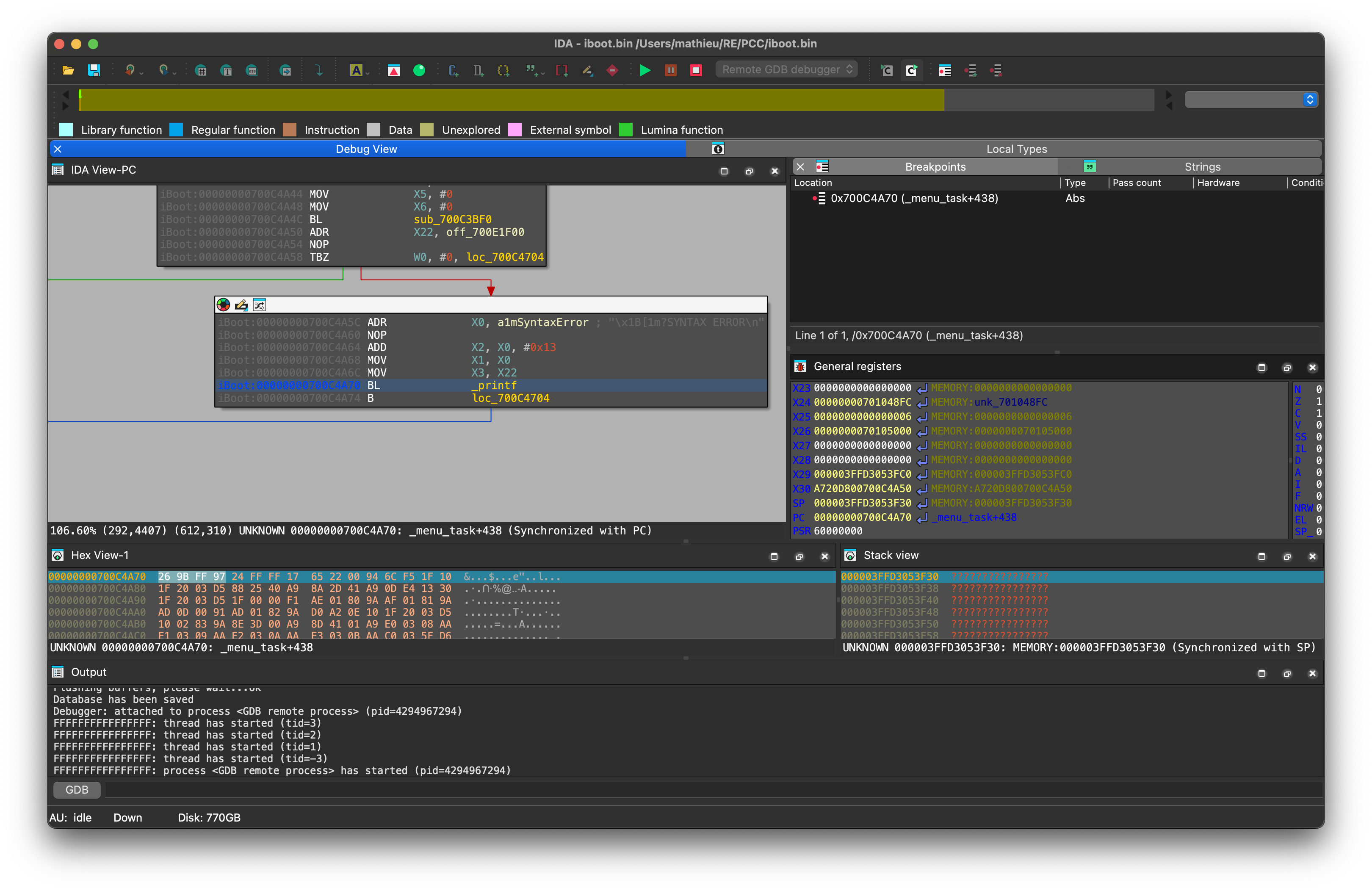Viewport: 1372px width, 891px height.
Task: Open the breakpoint list panel icon
Action: [945, 71]
